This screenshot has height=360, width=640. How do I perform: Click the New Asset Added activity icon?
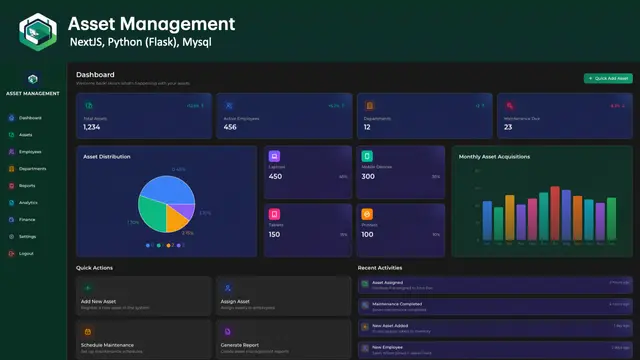pos(365,327)
